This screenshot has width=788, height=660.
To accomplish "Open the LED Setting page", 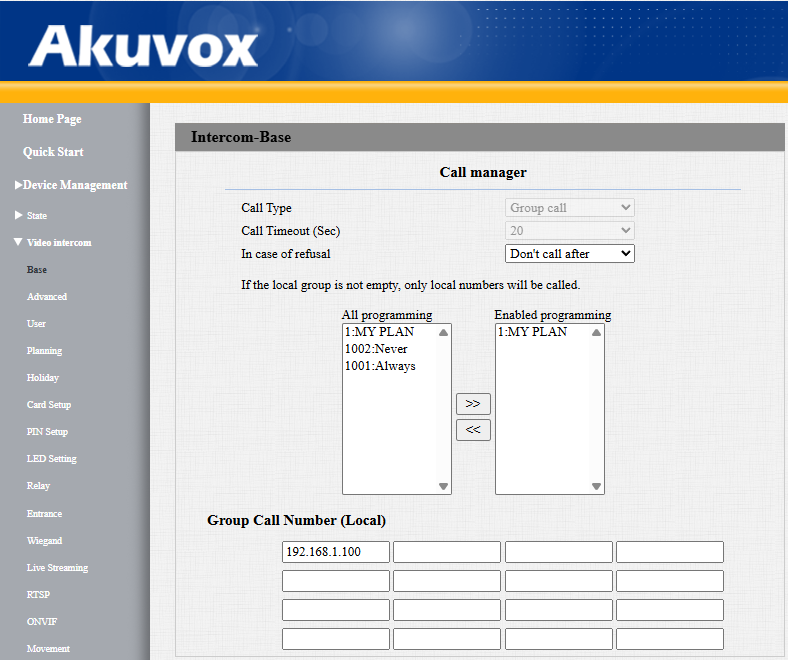I will [52, 459].
